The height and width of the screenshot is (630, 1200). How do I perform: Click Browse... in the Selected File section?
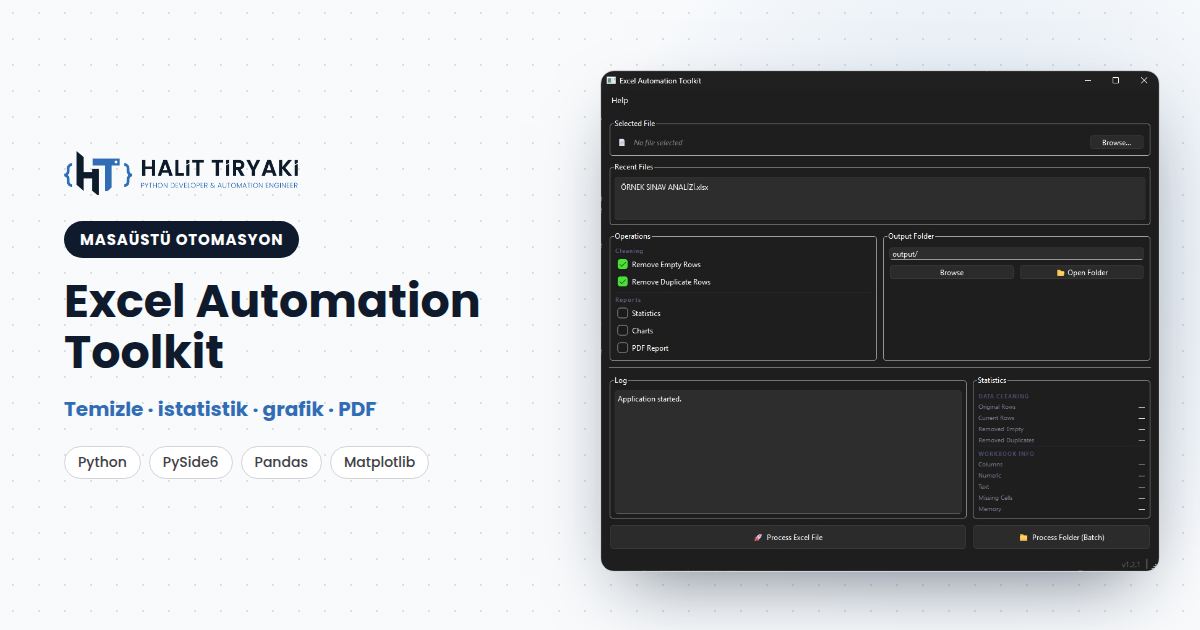point(1116,142)
